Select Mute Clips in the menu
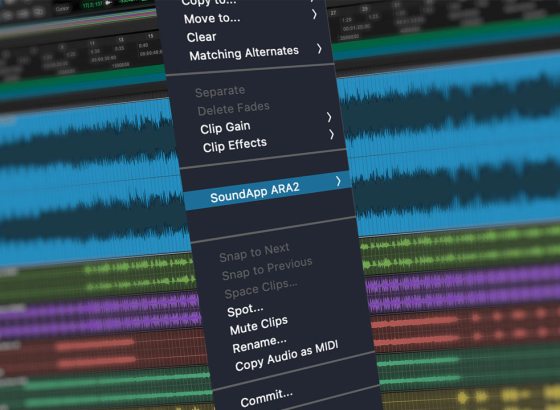The width and height of the screenshot is (560, 410). pos(259,325)
